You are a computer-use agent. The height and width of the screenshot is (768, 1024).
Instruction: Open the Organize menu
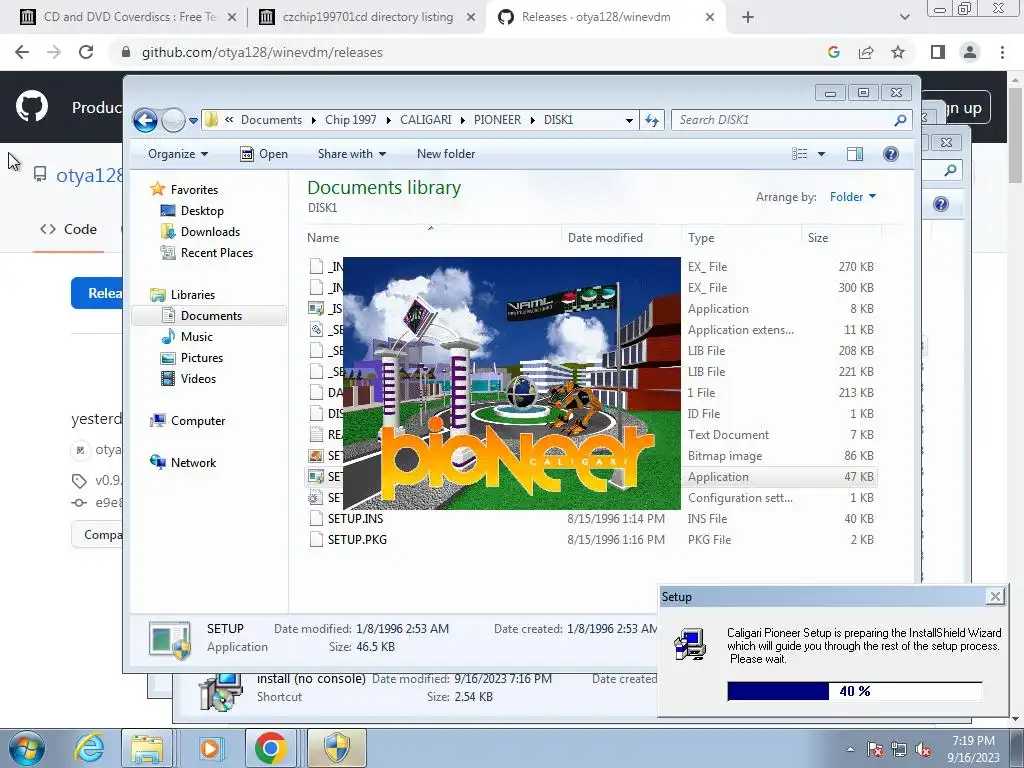click(178, 154)
